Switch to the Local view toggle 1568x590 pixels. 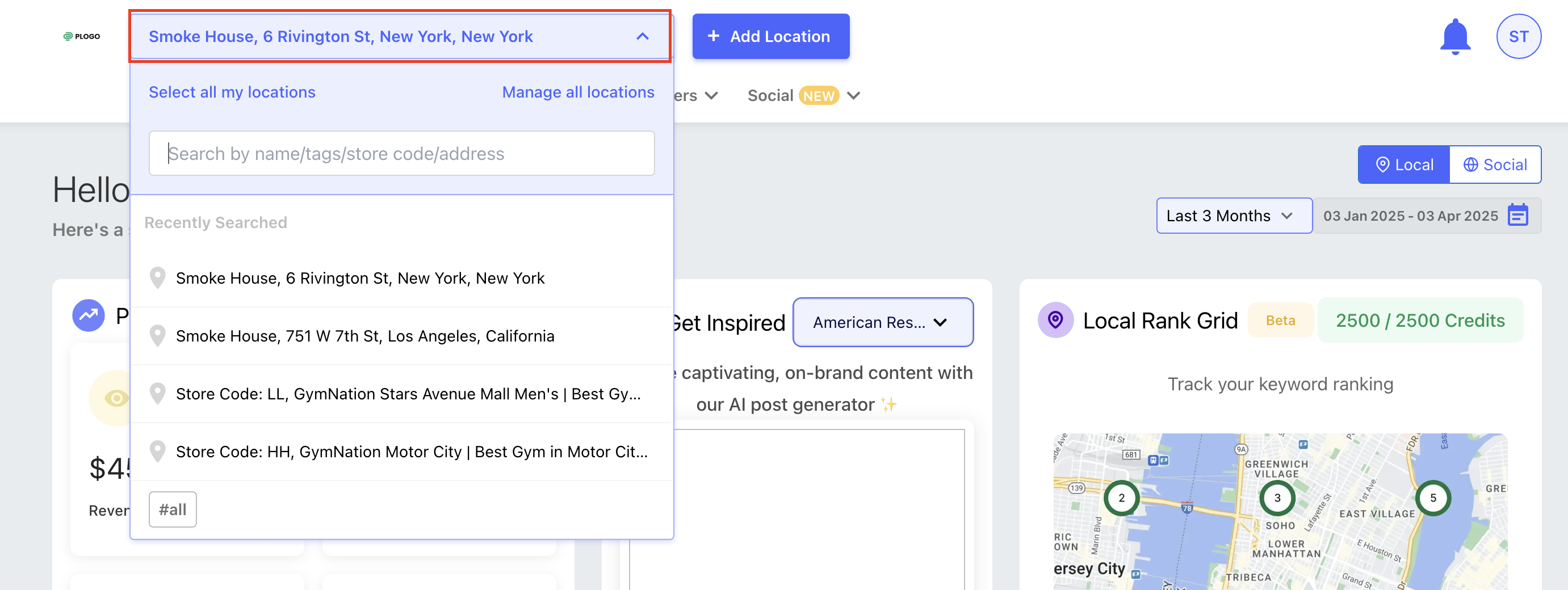(x=1404, y=164)
